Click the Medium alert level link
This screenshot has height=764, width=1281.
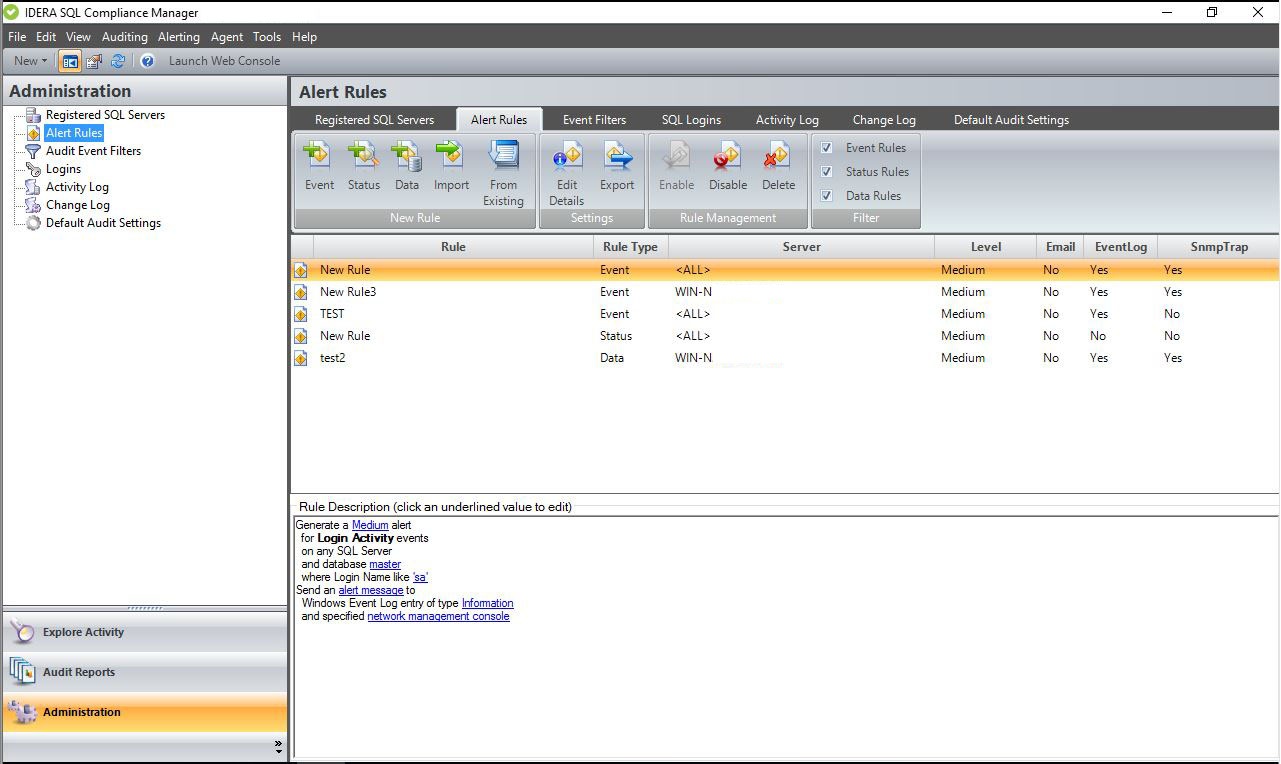pyautogui.click(x=370, y=525)
